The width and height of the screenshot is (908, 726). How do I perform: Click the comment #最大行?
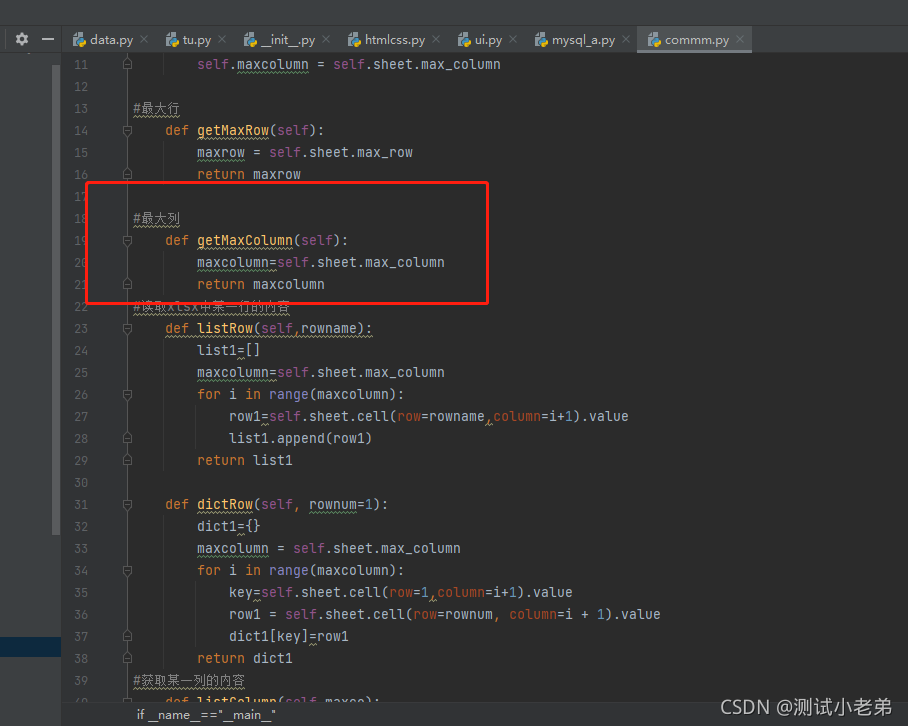156,109
